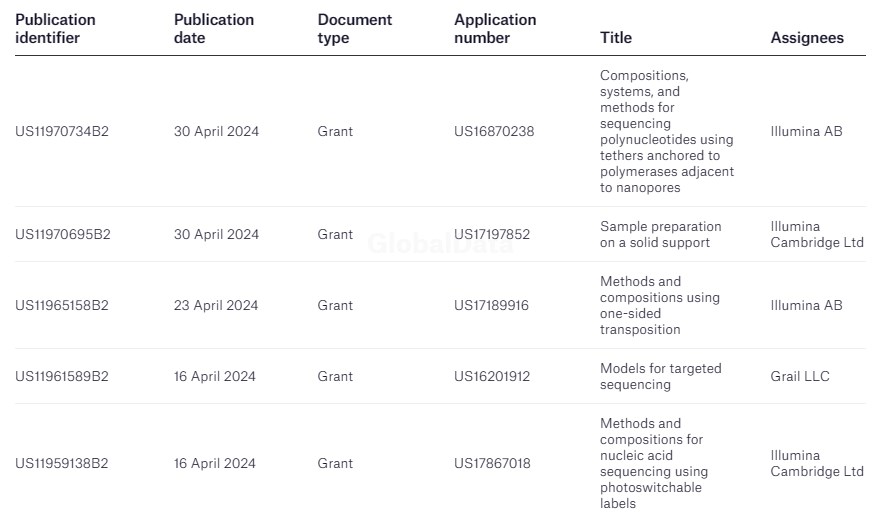
Task: Select publication identifier US11965158B2
Action: pyautogui.click(x=62, y=305)
